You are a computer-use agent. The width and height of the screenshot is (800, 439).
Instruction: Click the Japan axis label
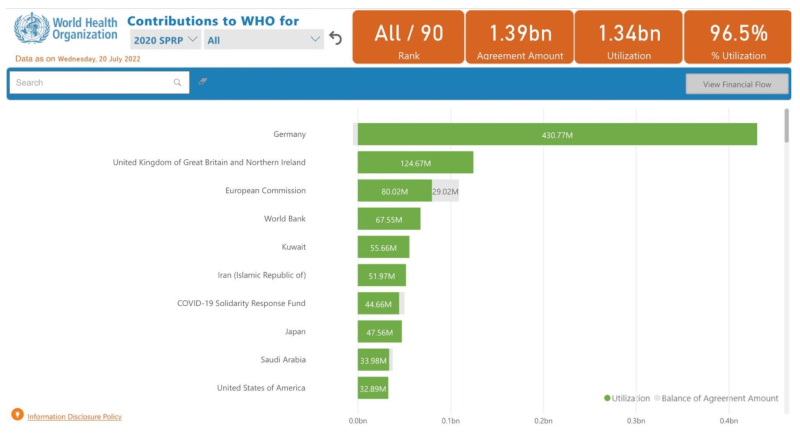pyautogui.click(x=295, y=331)
